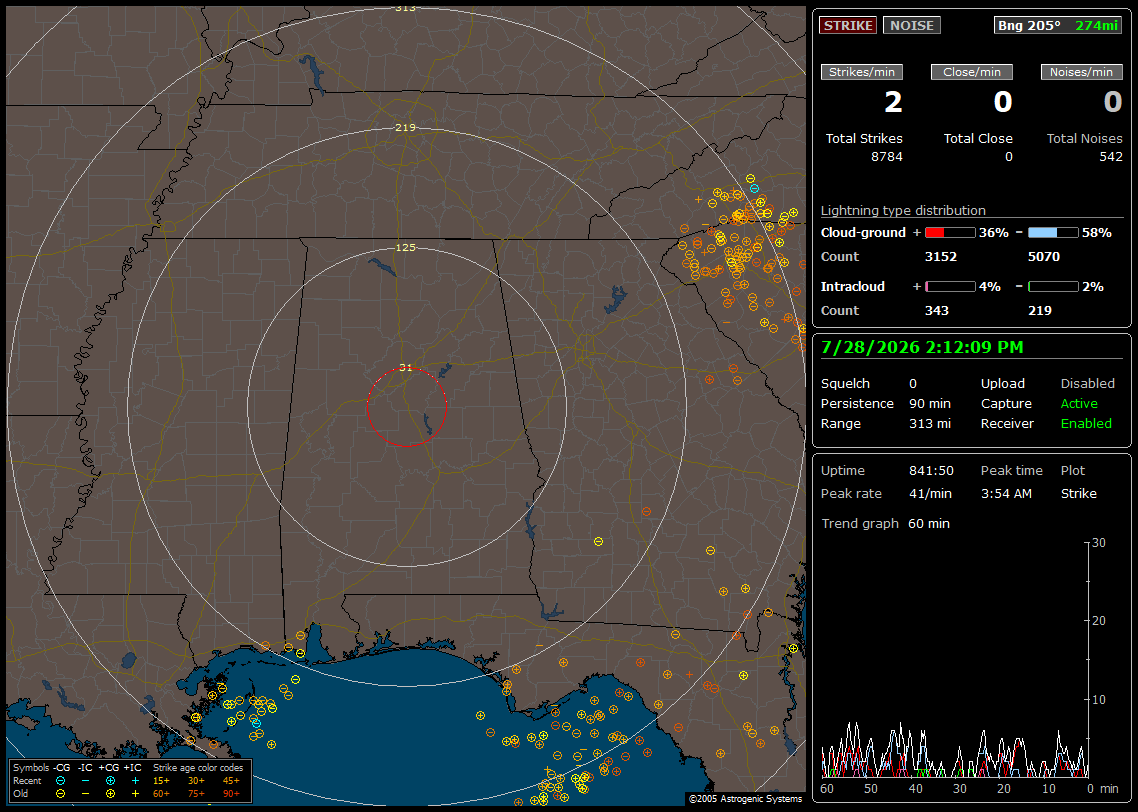Click the Squelch value 0
This screenshot has width=1138, height=812.
click(913, 384)
